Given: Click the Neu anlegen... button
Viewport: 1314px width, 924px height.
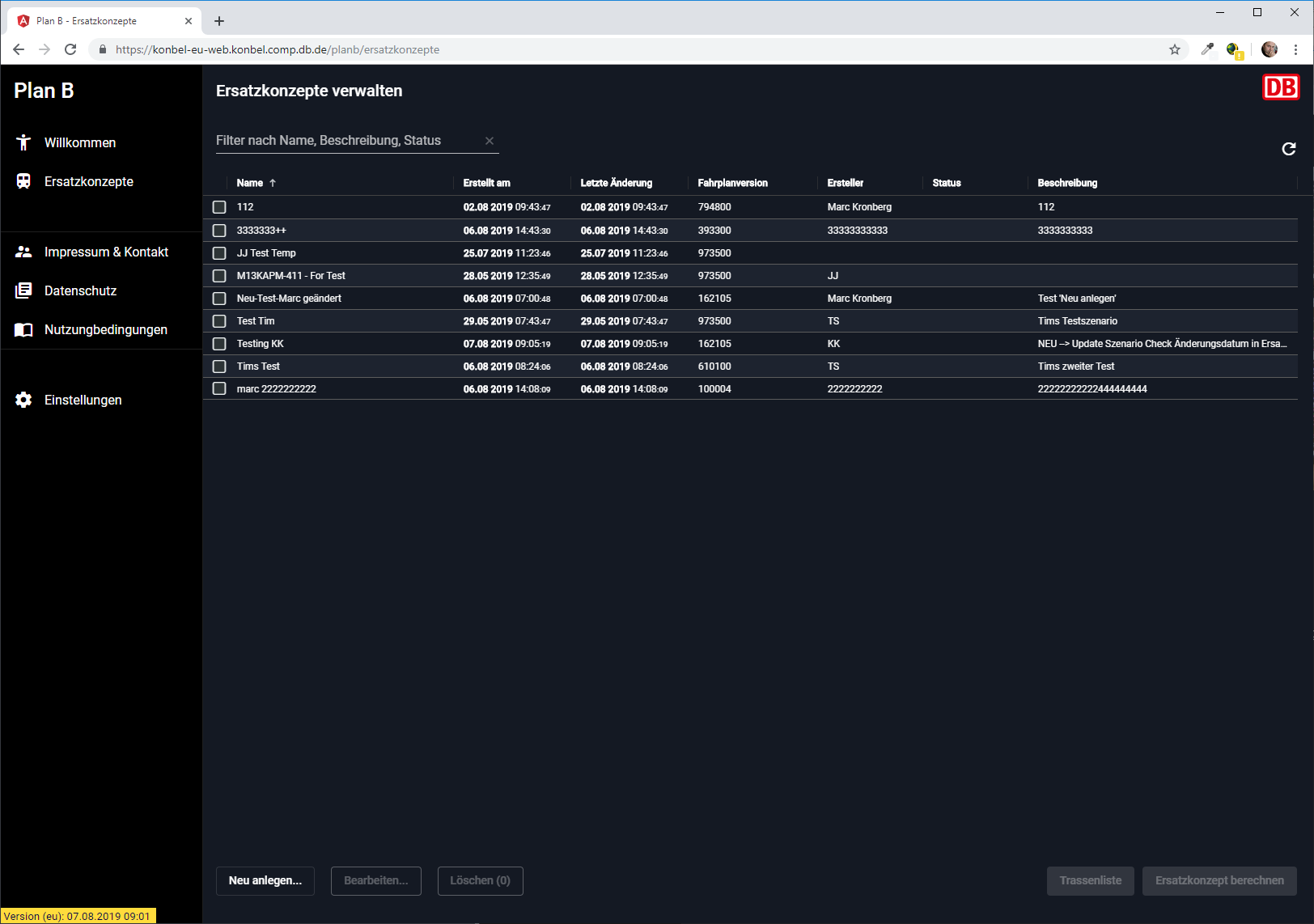Looking at the screenshot, I should [x=265, y=880].
